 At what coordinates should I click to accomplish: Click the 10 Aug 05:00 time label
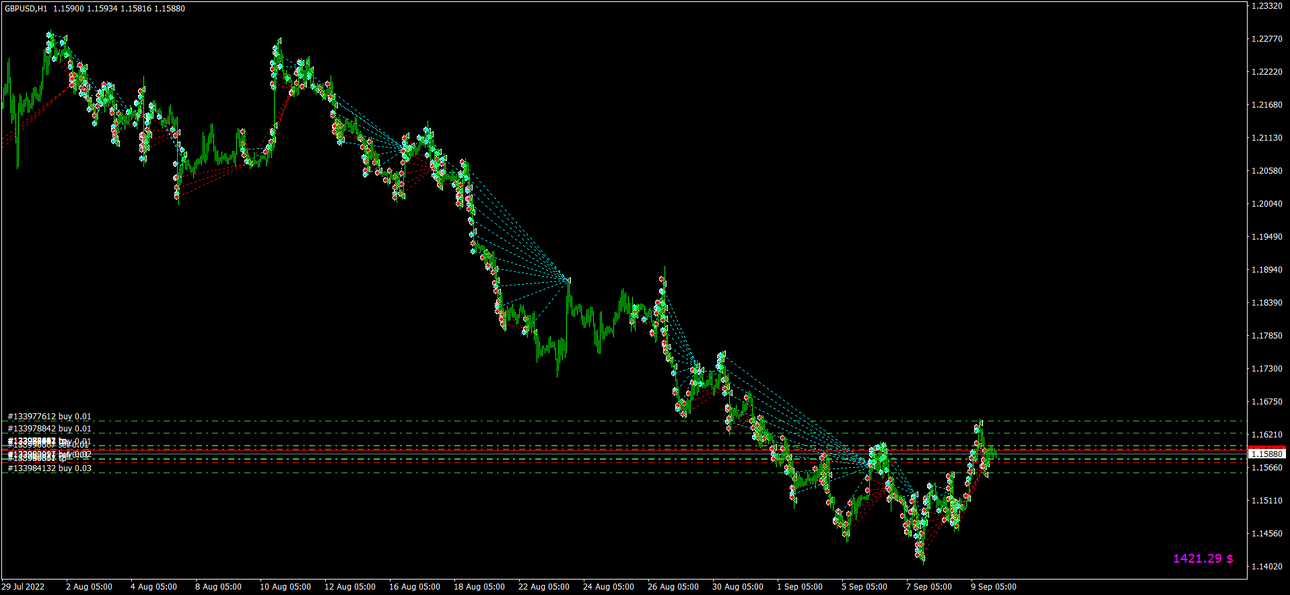point(285,587)
